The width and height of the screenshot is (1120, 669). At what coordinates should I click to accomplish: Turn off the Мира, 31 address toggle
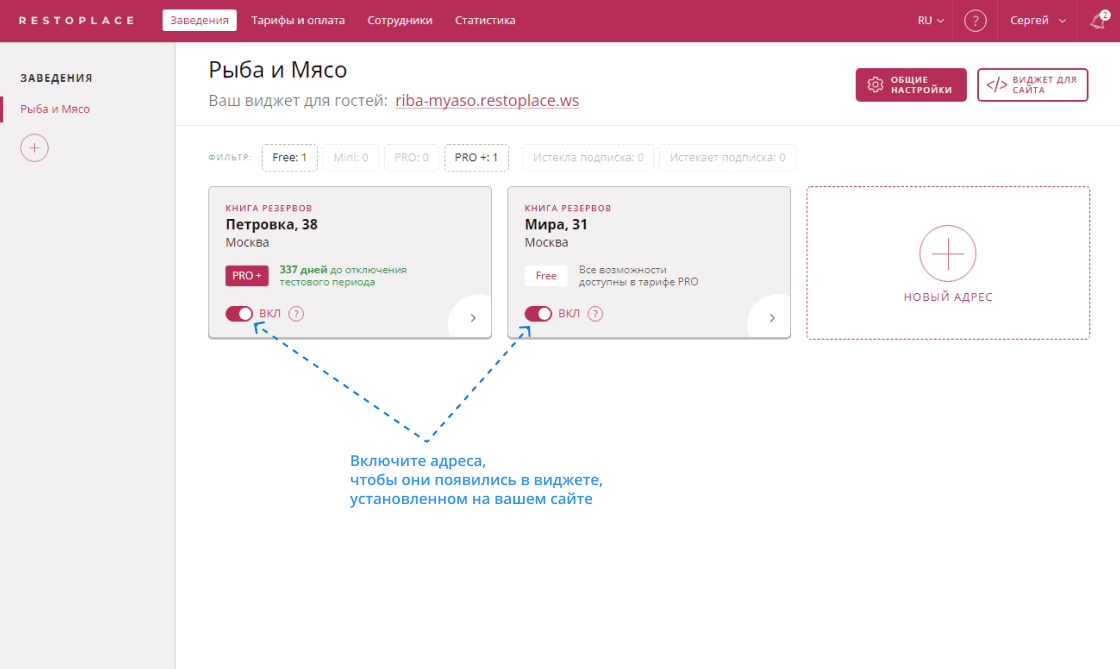(x=538, y=314)
